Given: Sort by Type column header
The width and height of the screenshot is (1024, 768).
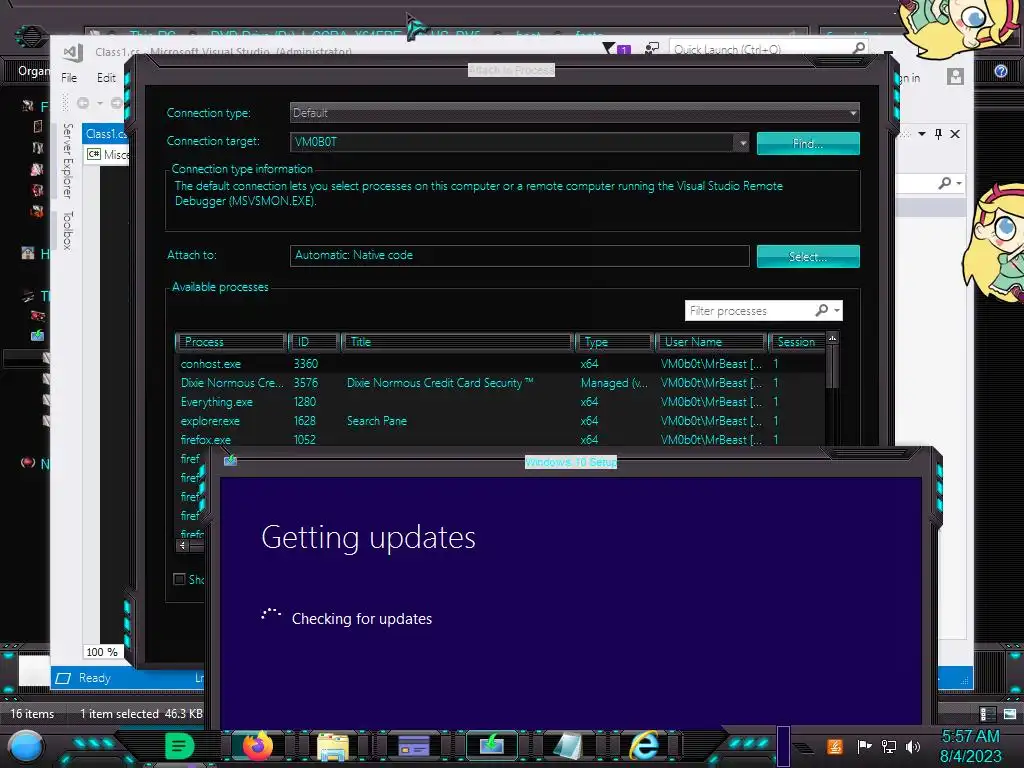Looking at the screenshot, I should 614,342.
